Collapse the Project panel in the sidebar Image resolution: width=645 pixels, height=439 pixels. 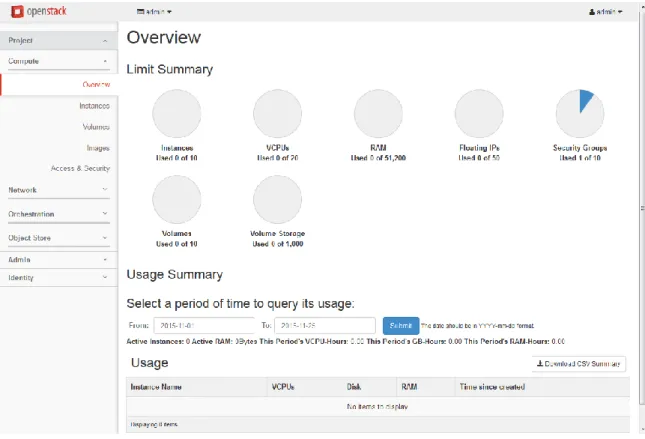click(x=59, y=40)
